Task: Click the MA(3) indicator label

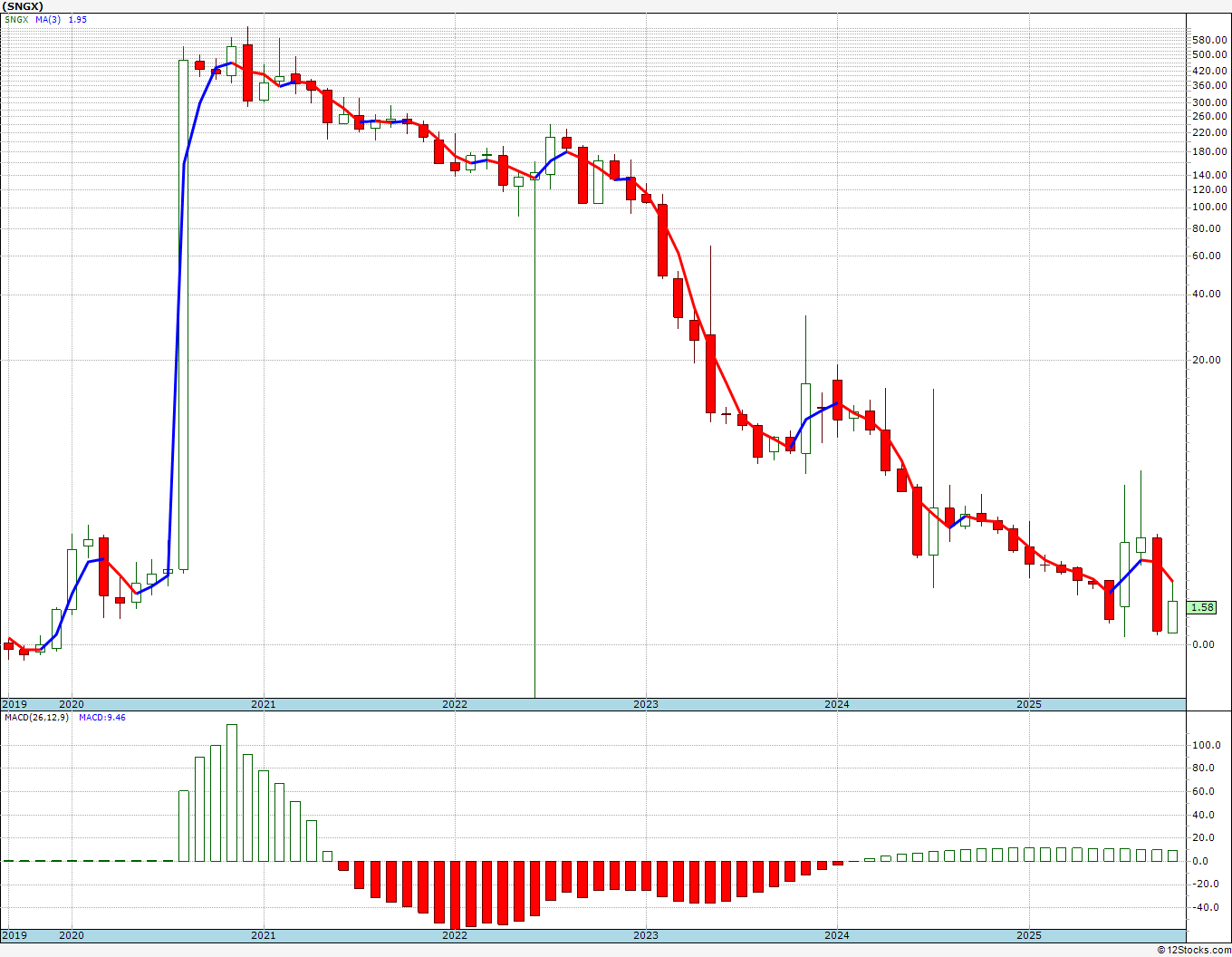Action: tap(49, 19)
